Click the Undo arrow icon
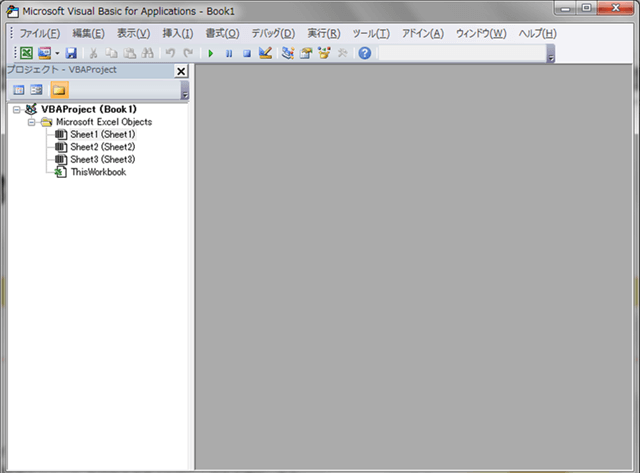This screenshot has height=473, width=640. [170, 53]
